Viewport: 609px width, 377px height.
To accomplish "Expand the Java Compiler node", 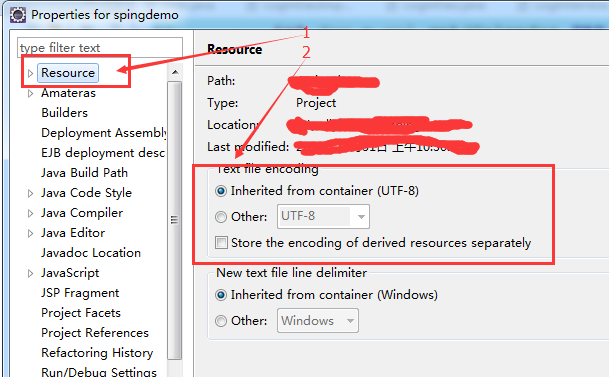I will point(30,213).
